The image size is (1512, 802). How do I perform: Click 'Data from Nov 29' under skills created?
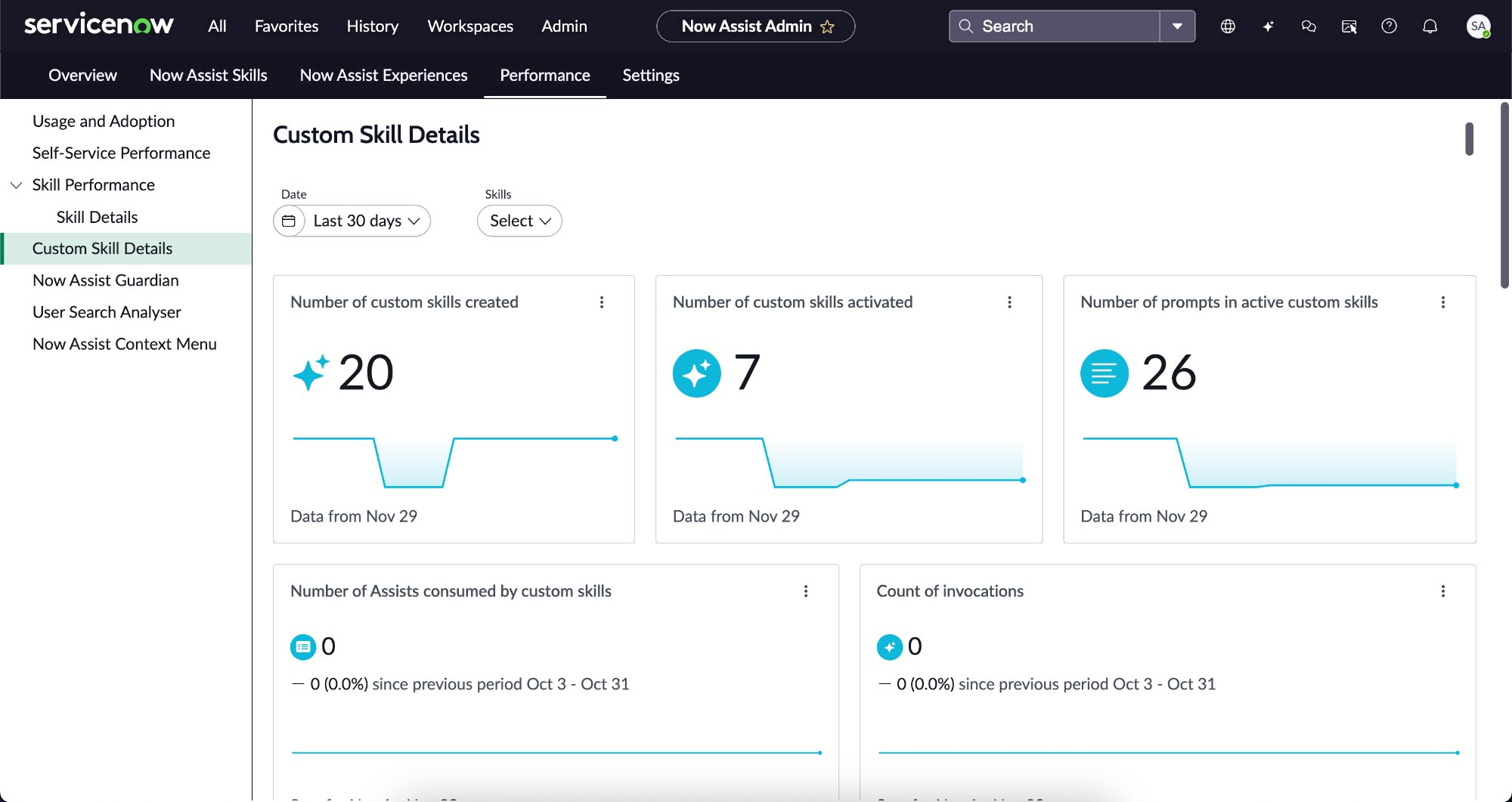click(x=354, y=516)
